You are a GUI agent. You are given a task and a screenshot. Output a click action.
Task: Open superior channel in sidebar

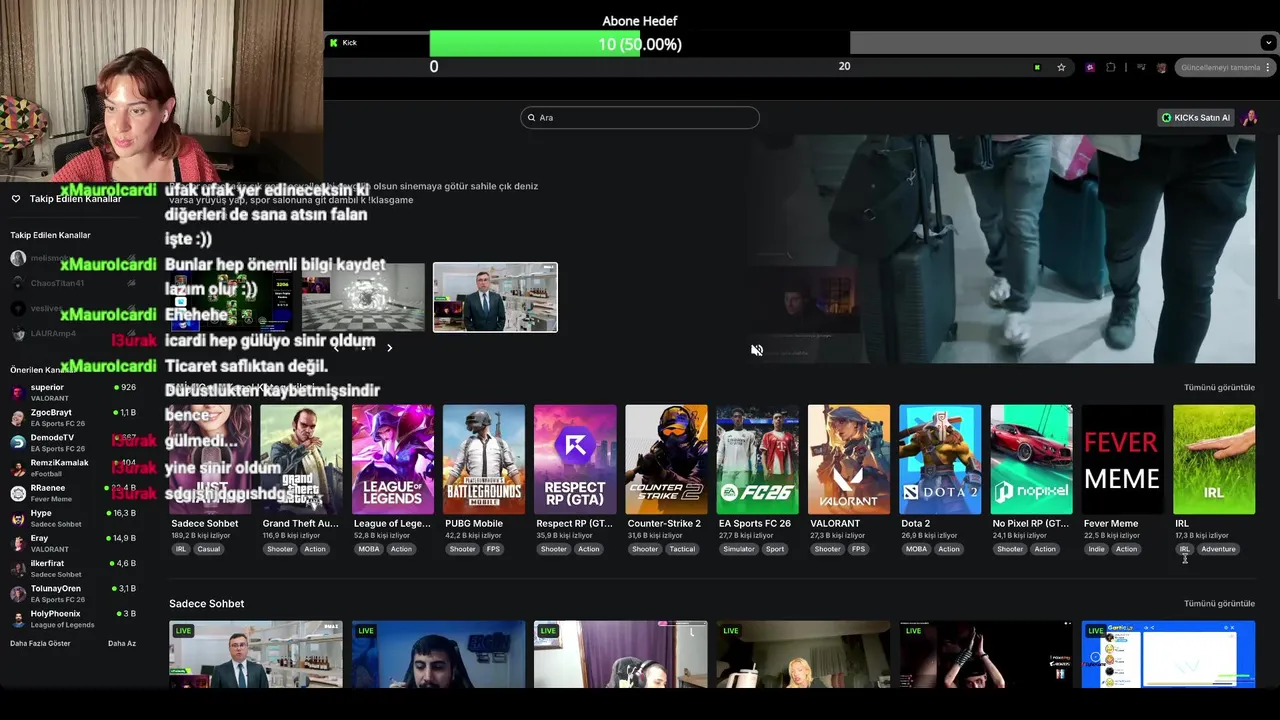click(x=73, y=392)
